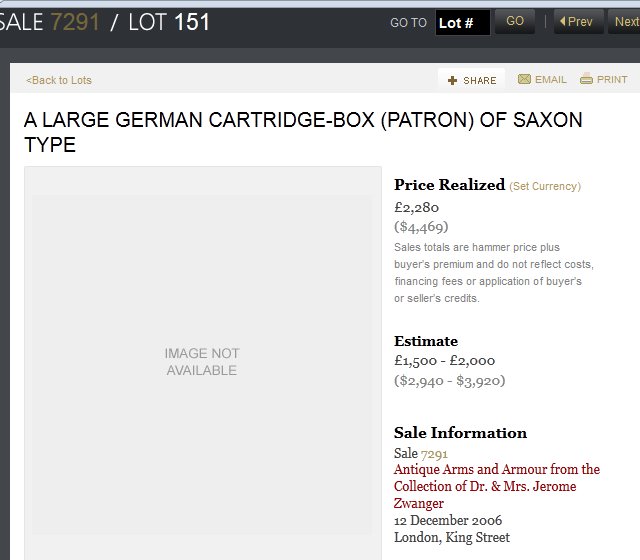Click the EMAIL text link
The image size is (640, 560).
click(551, 79)
